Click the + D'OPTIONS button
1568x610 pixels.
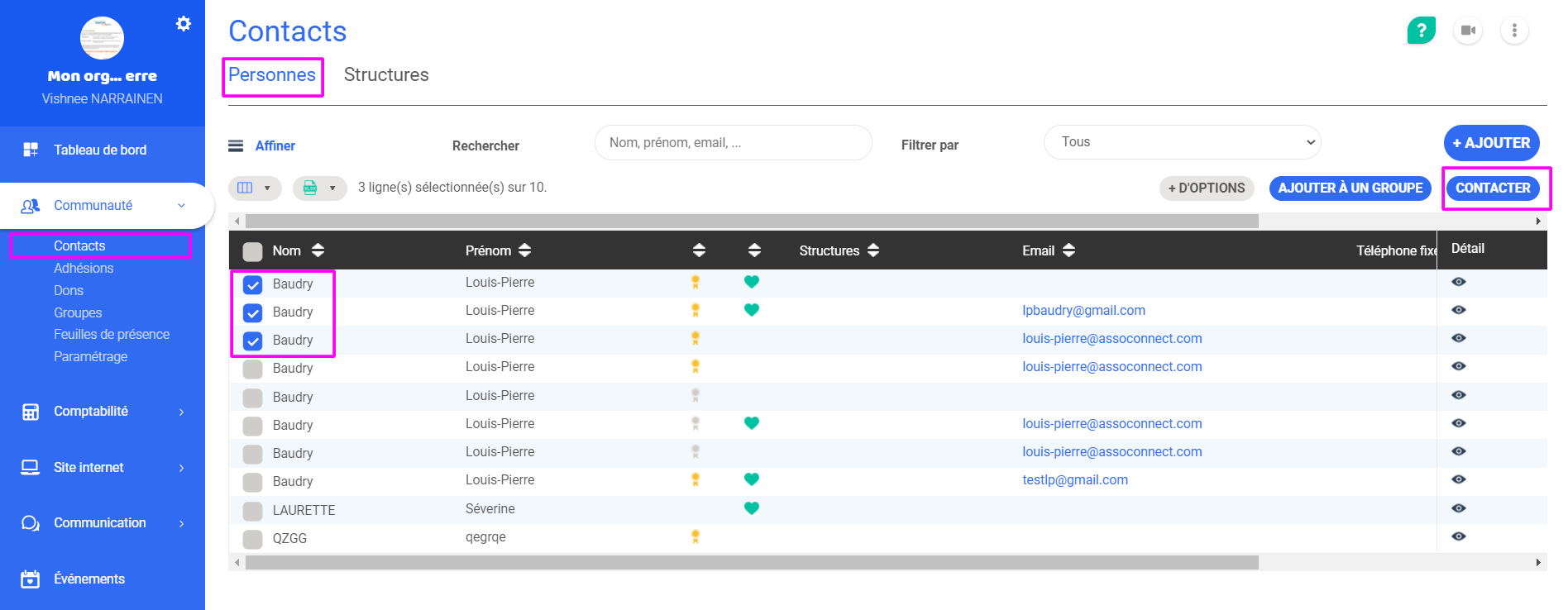[x=1207, y=188]
